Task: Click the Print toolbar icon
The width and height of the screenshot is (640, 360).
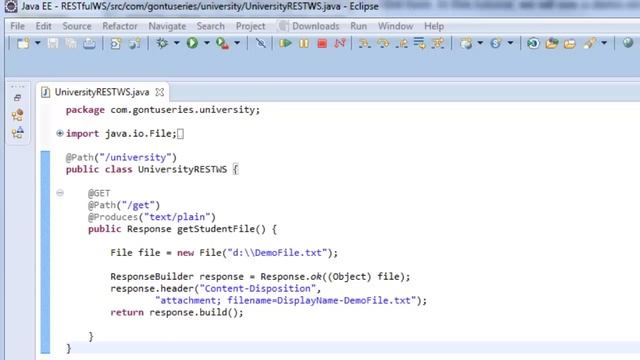Action: (89, 43)
